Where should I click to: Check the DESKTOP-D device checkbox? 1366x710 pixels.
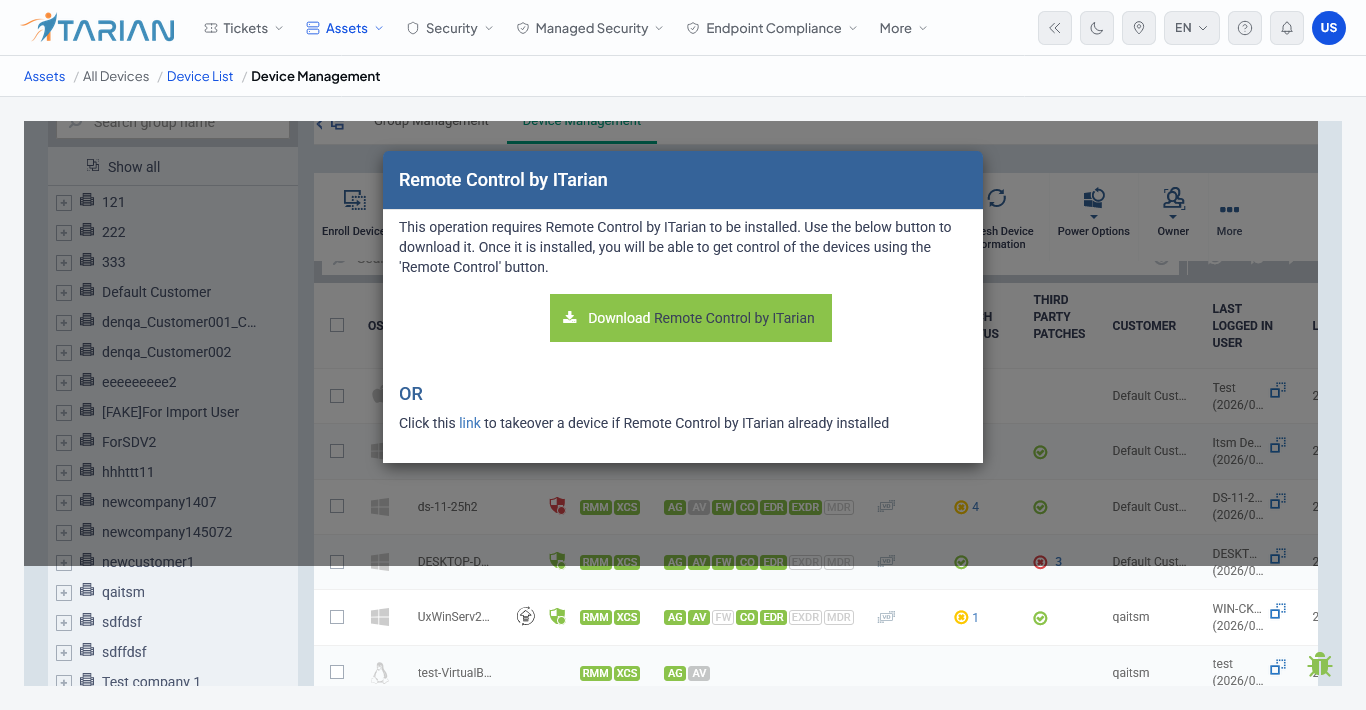[x=337, y=562]
